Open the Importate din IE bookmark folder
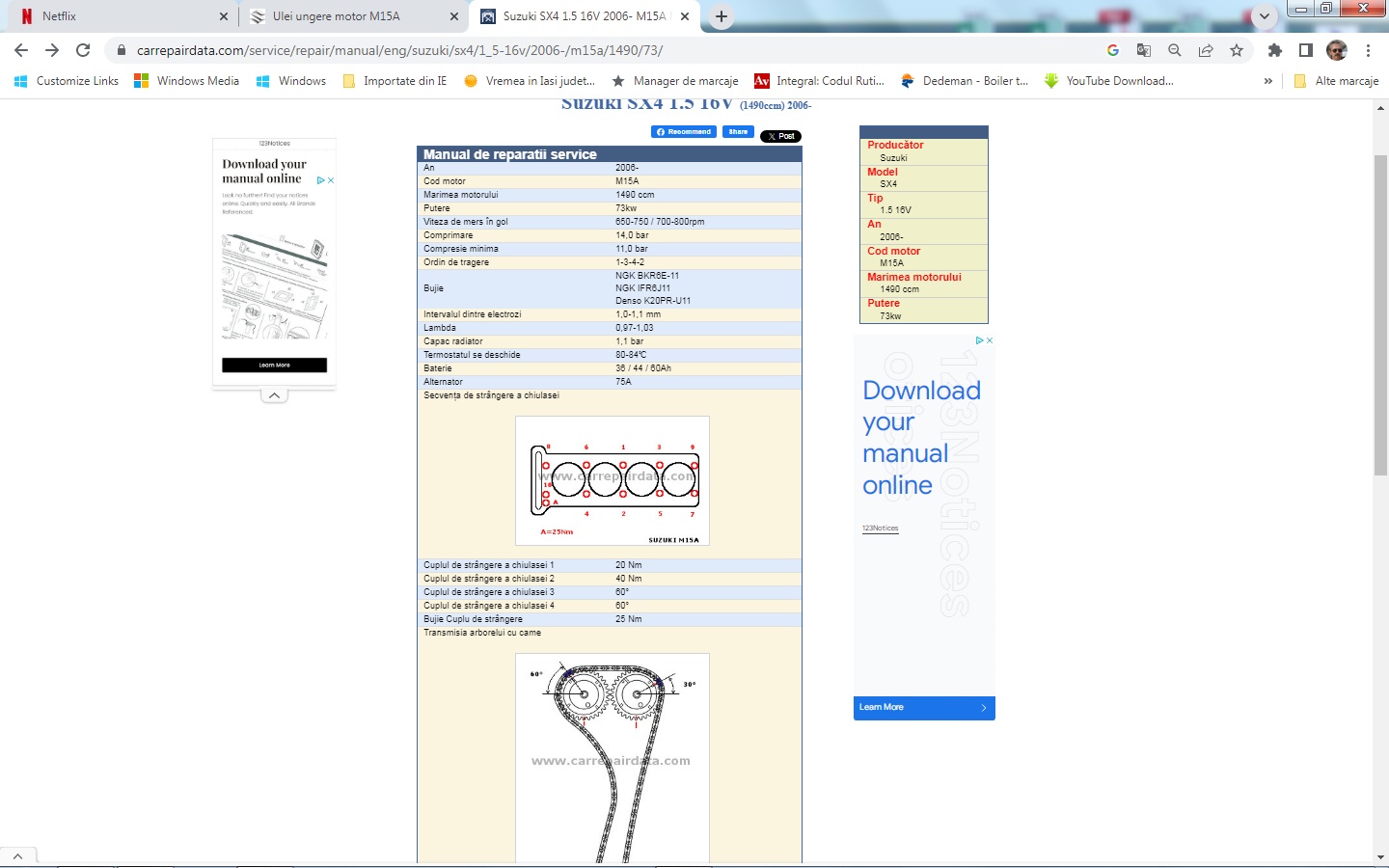This screenshot has width=1389, height=868. (395, 81)
